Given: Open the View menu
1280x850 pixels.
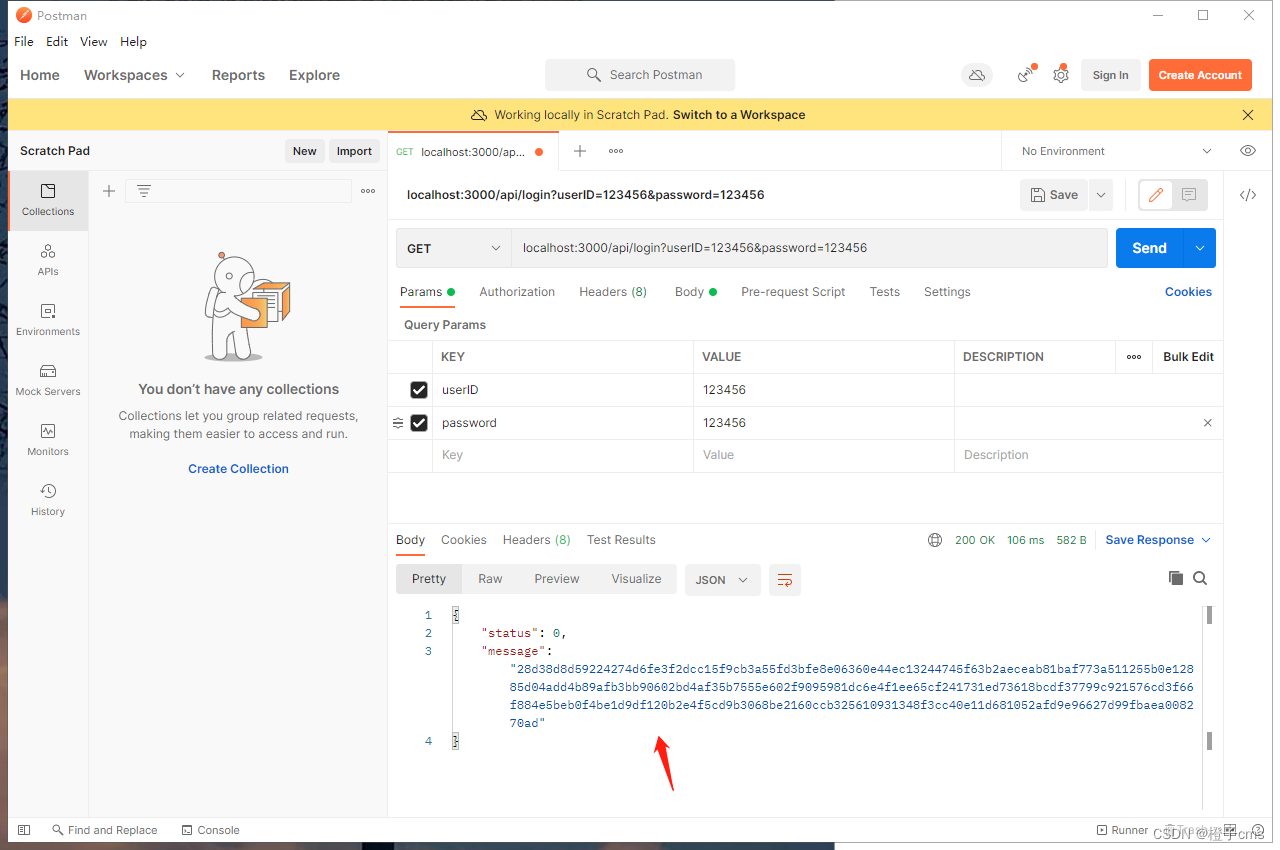Looking at the screenshot, I should point(94,42).
